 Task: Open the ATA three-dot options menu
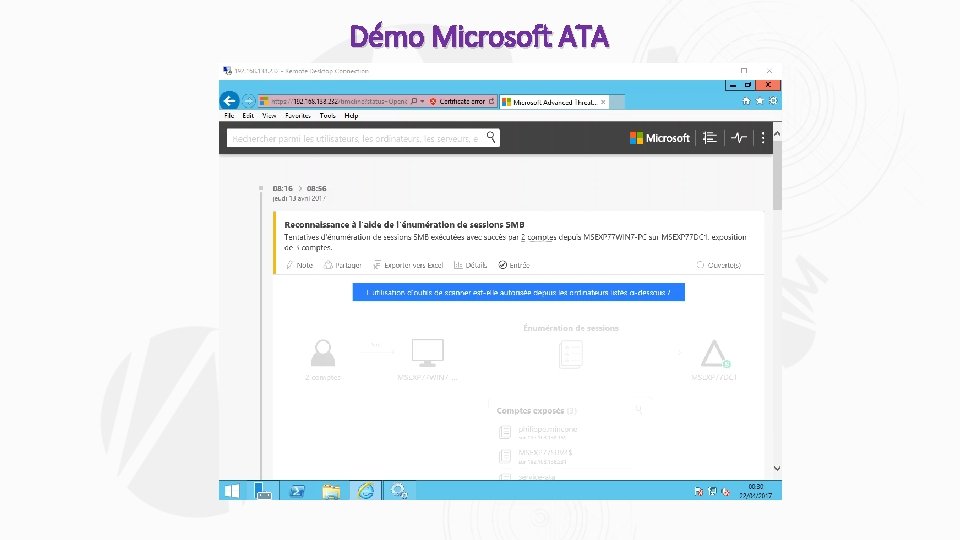(x=763, y=138)
